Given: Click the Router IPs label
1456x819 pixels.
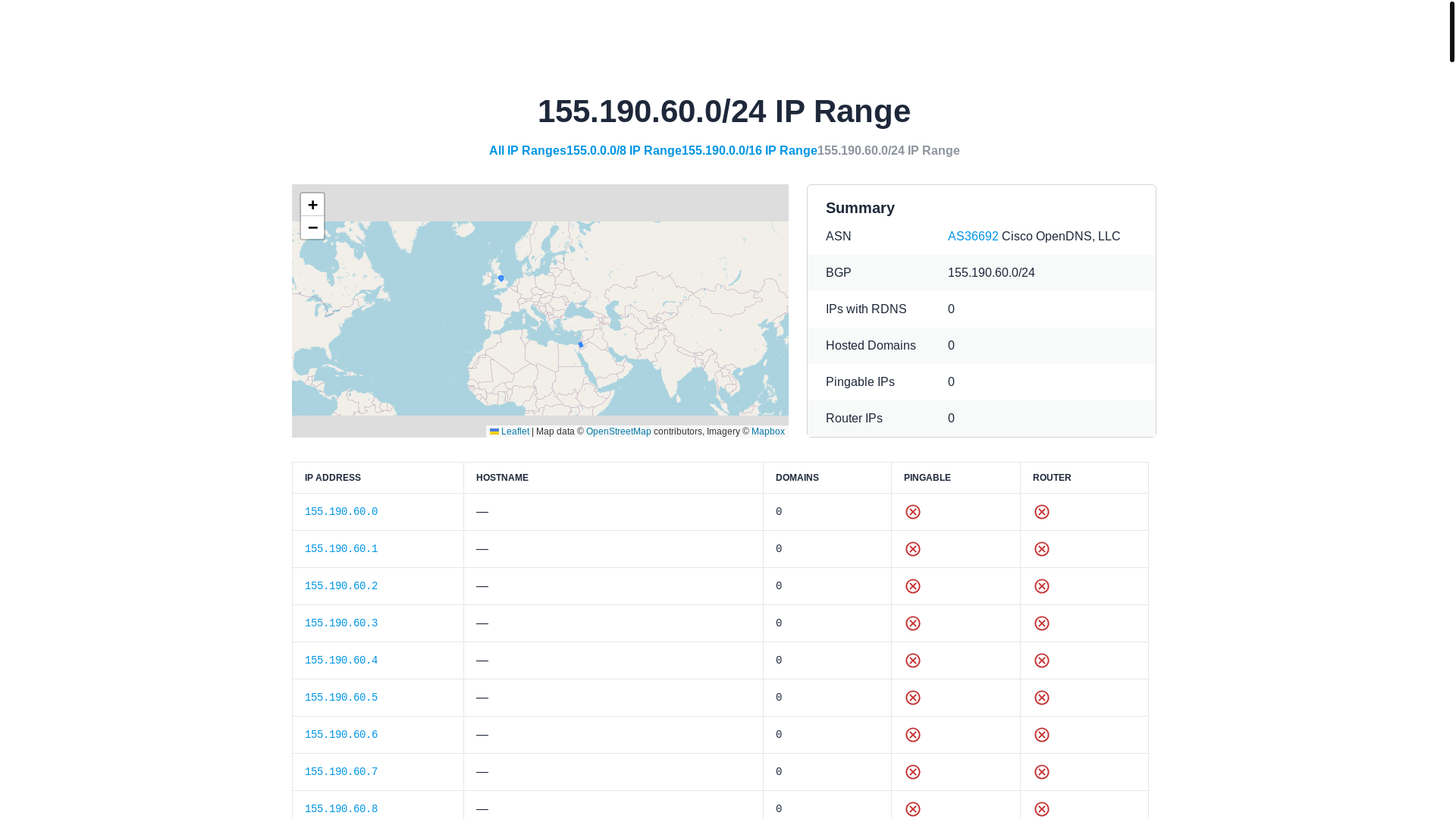Looking at the screenshot, I should pos(854,419).
